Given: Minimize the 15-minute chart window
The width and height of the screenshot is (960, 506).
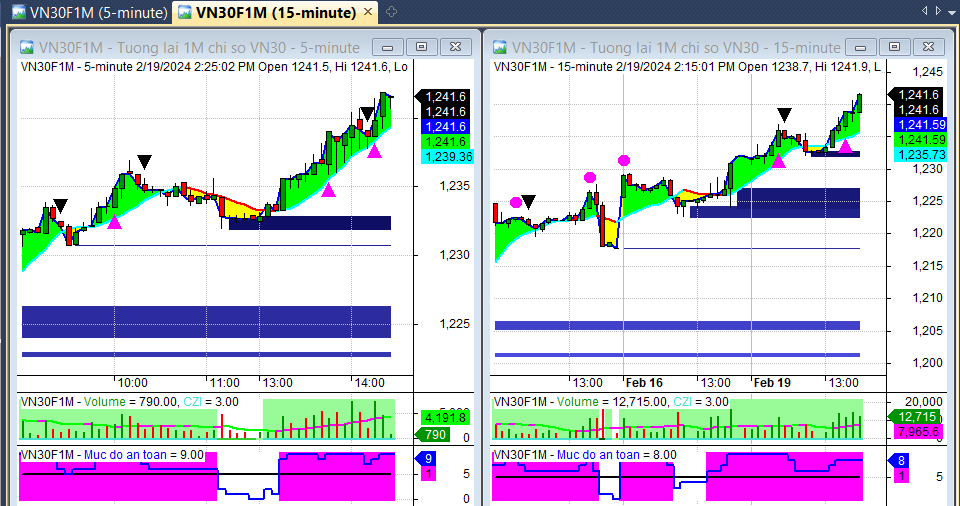Looking at the screenshot, I should (x=860, y=47).
